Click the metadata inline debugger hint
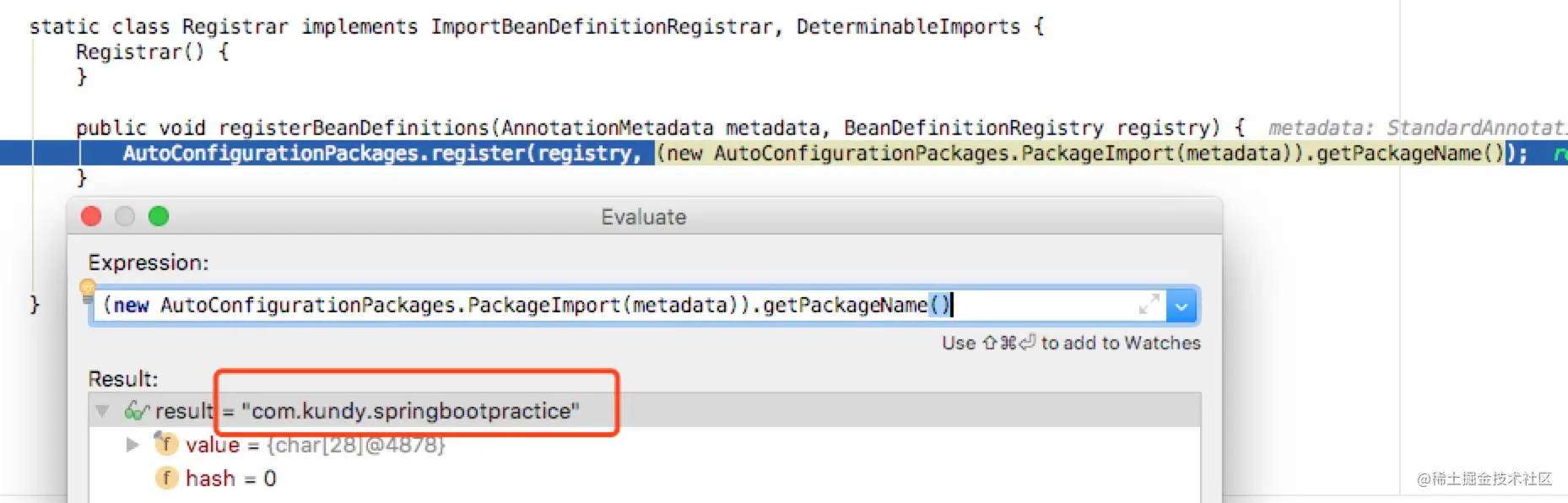The height and width of the screenshot is (503, 1568). (x=1418, y=127)
